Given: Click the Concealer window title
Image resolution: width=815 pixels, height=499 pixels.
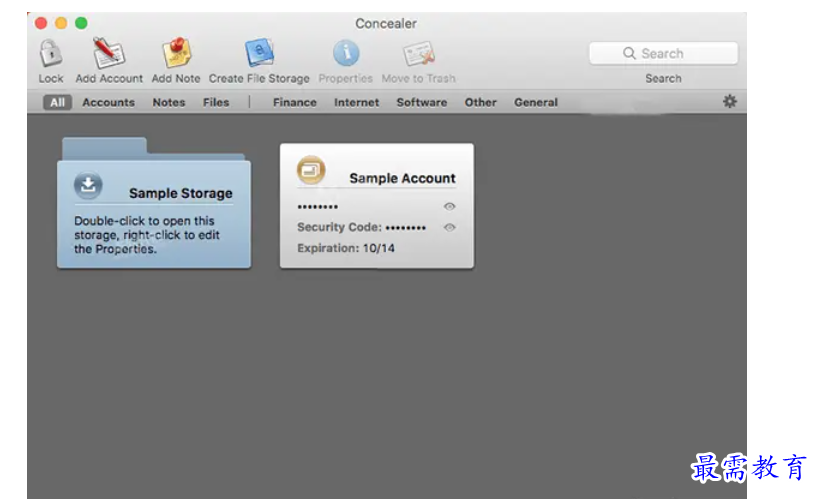Looking at the screenshot, I should (386, 23).
